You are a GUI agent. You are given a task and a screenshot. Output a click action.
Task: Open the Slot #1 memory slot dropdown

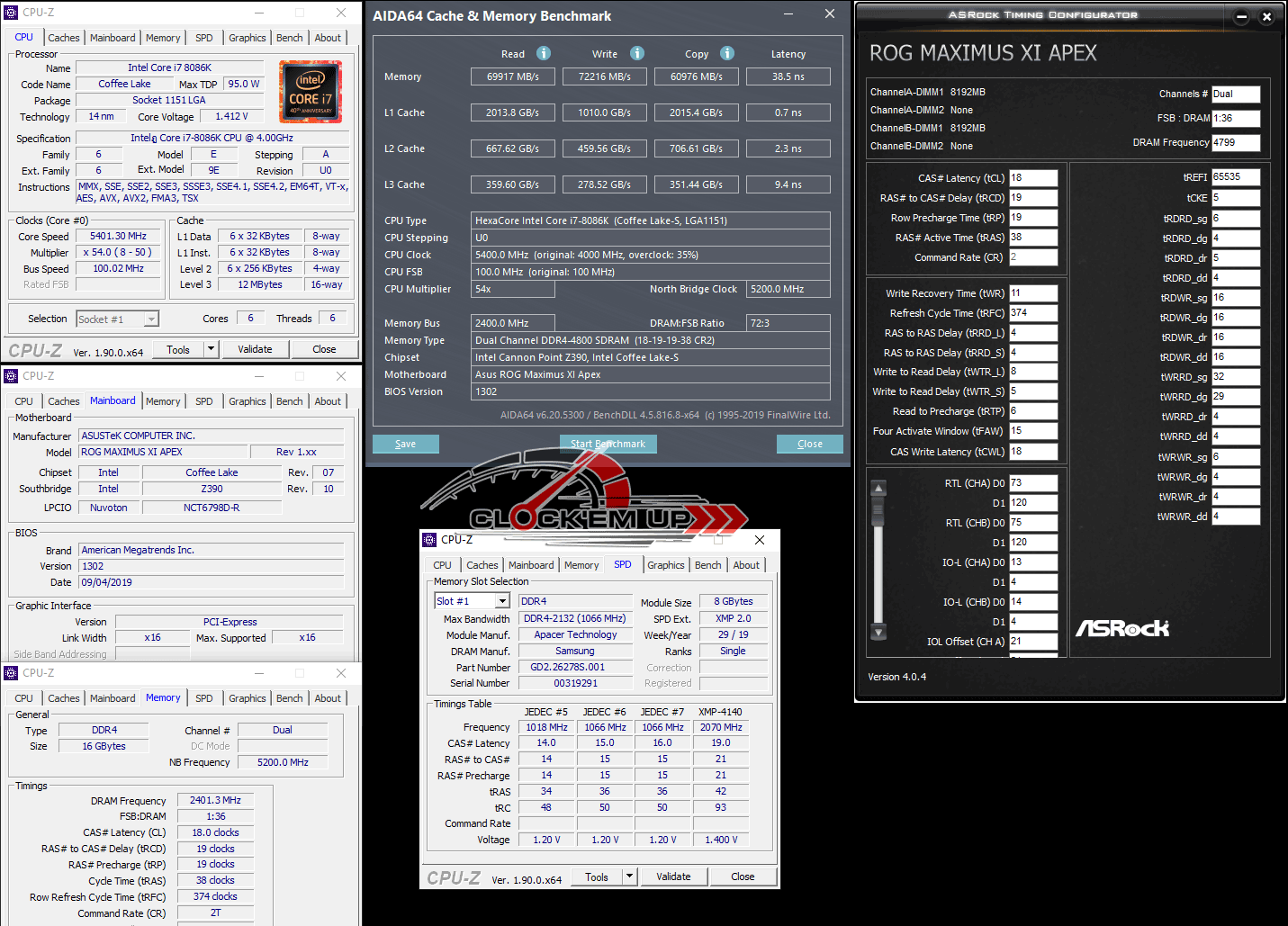502,601
